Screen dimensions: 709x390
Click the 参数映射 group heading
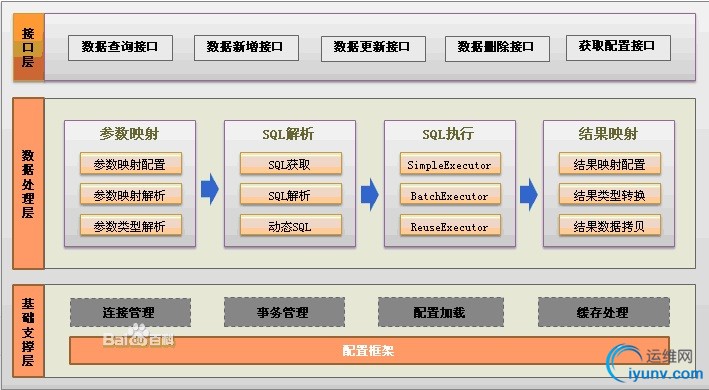click(x=129, y=134)
